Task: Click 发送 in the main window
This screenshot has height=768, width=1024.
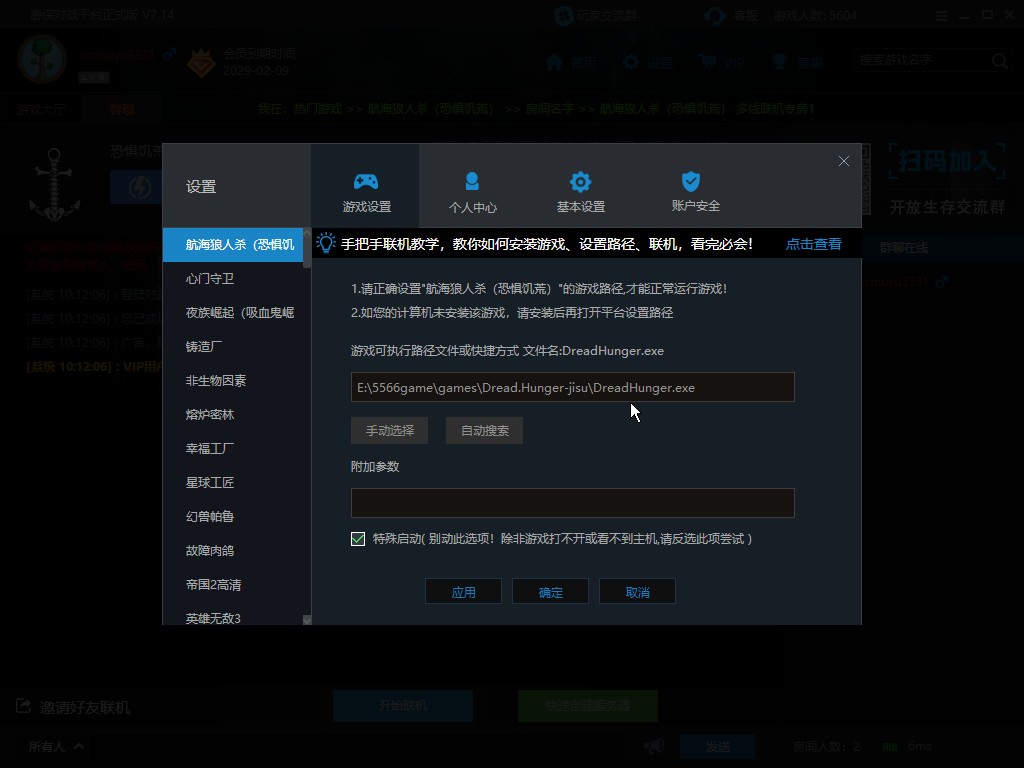Action: (718, 746)
